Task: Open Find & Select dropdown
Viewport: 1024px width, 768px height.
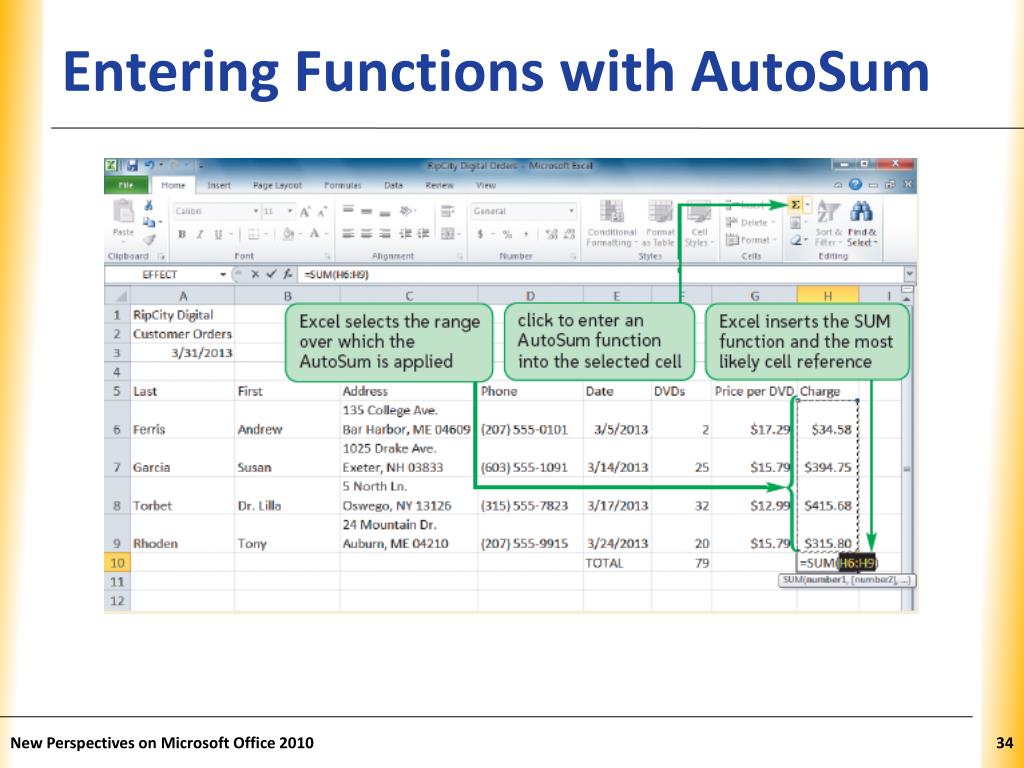Action: [862, 222]
